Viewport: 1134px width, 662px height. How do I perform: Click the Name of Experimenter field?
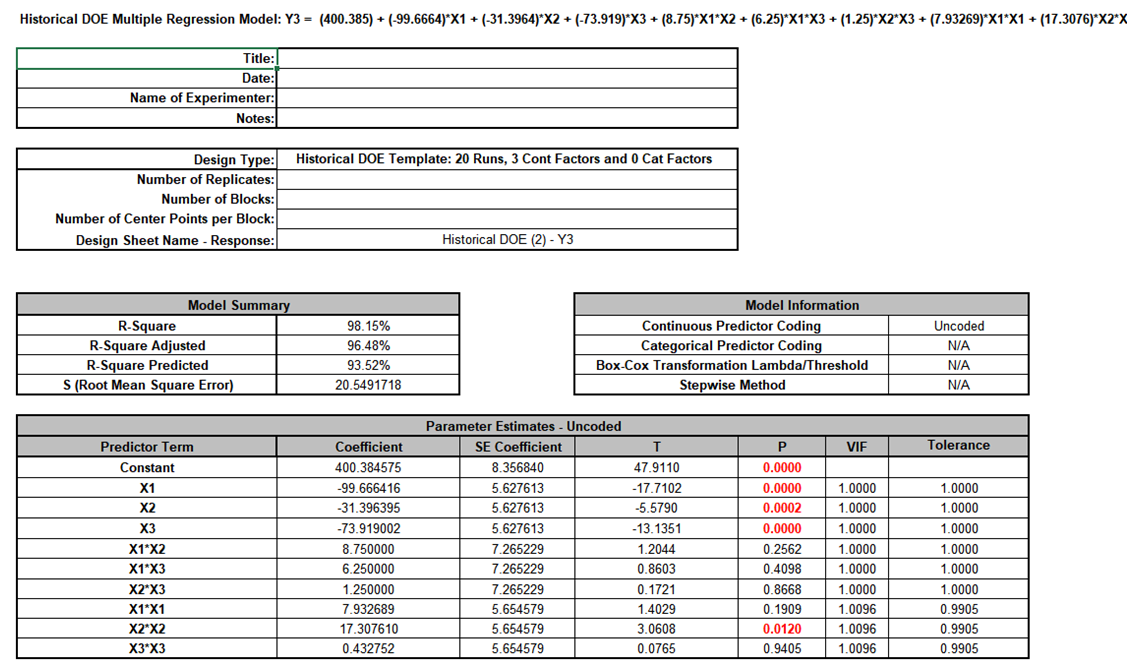(506, 99)
